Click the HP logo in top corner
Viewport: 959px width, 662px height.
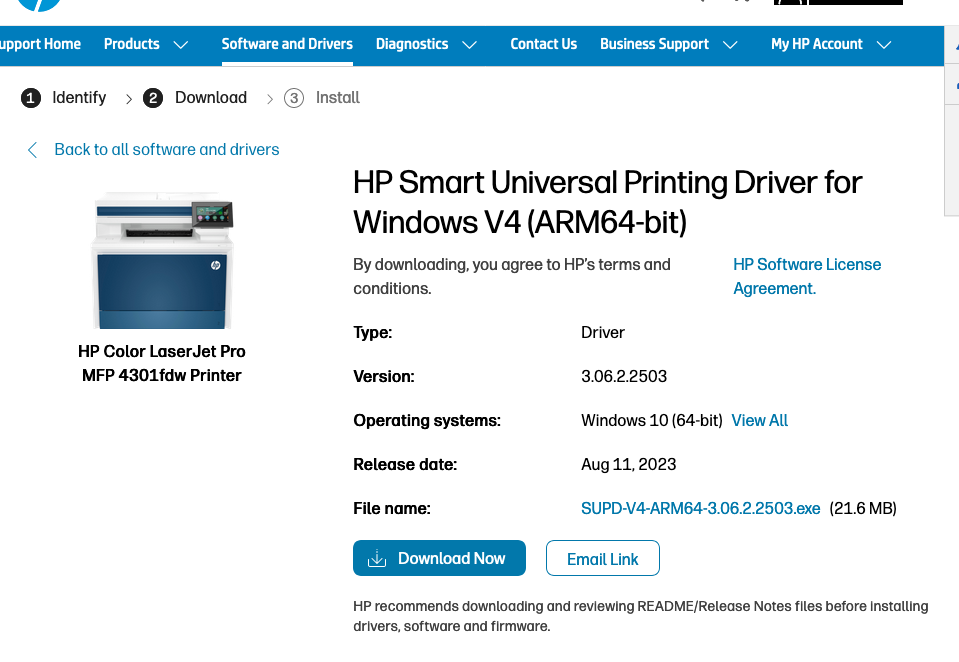click(x=38, y=6)
